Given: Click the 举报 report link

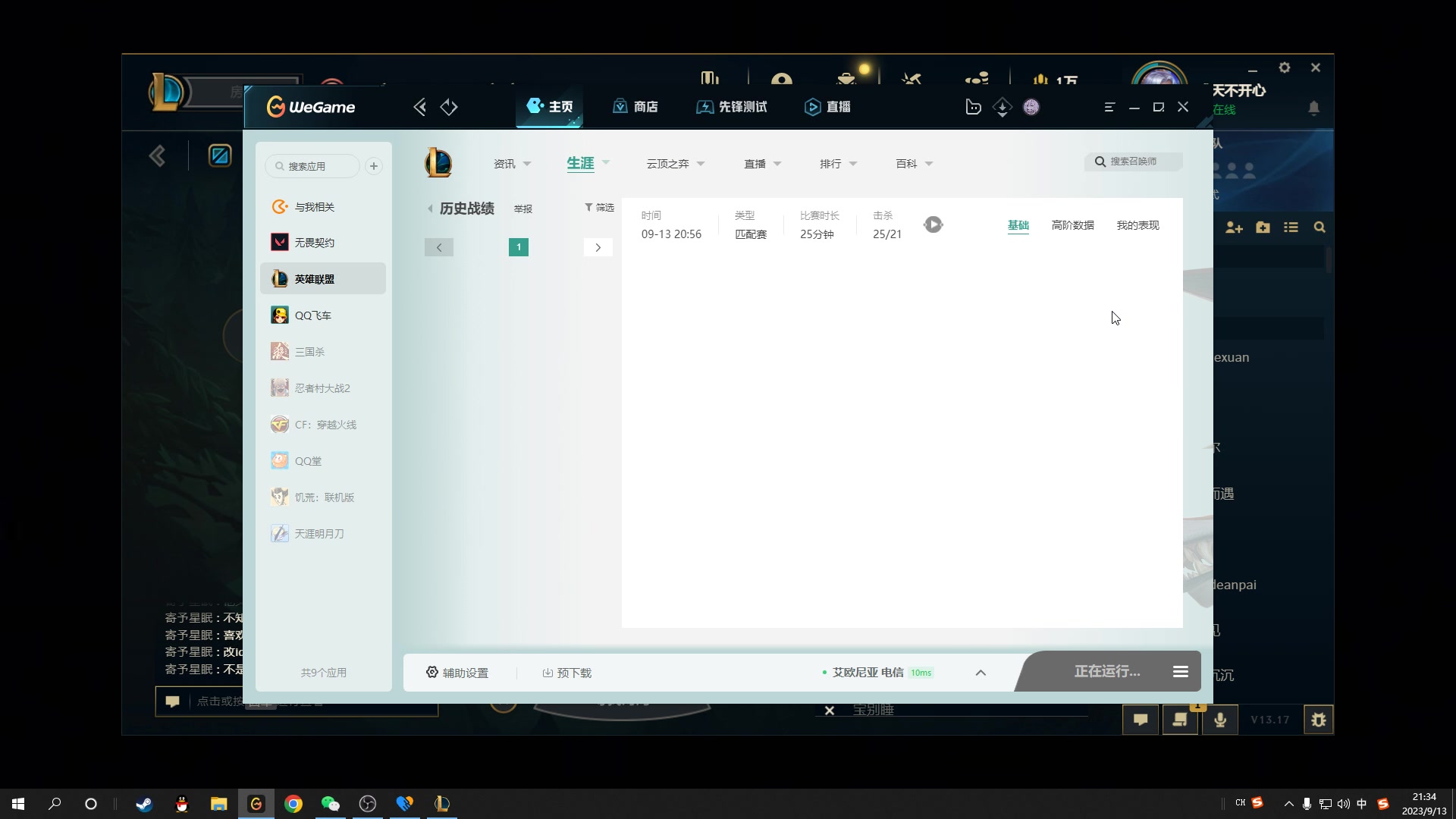Looking at the screenshot, I should [523, 209].
